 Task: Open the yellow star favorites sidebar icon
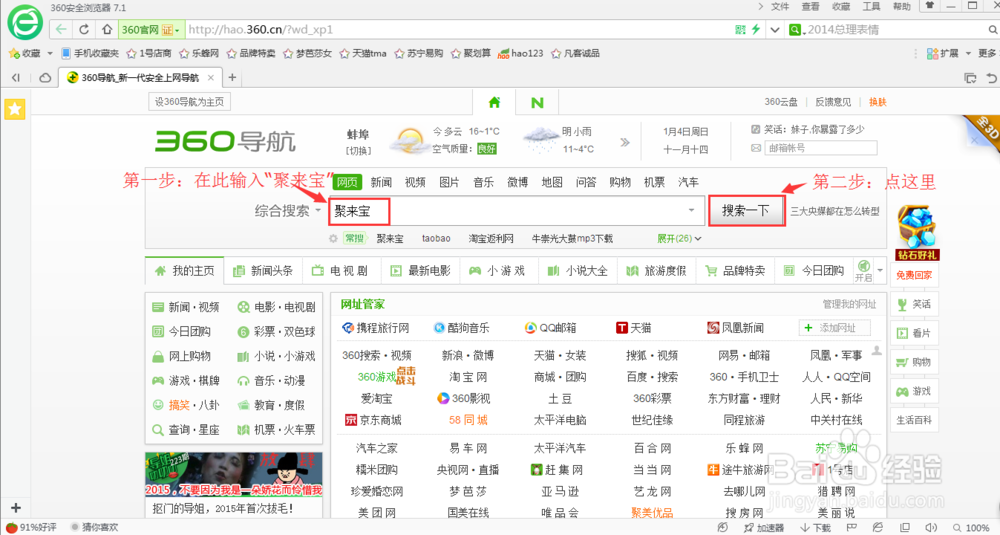click(15, 109)
